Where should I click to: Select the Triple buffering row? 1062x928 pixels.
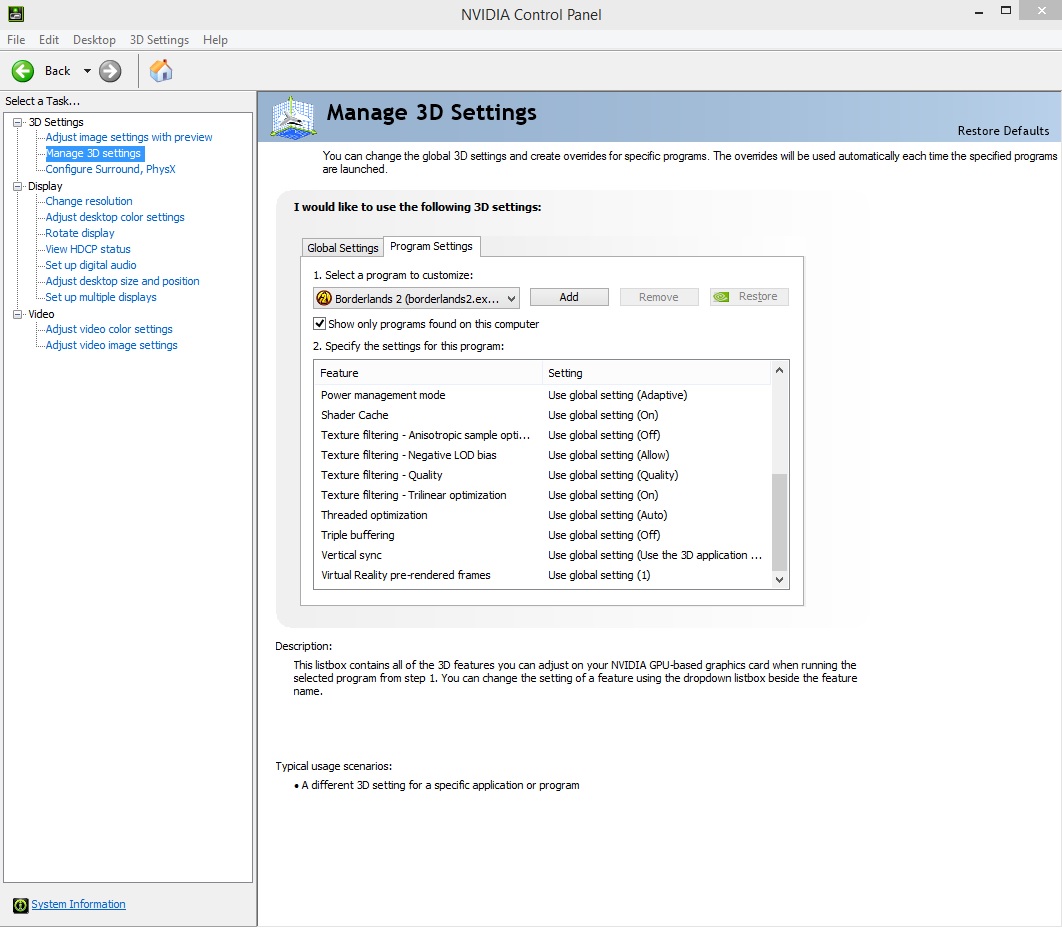click(x=543, y=535)
